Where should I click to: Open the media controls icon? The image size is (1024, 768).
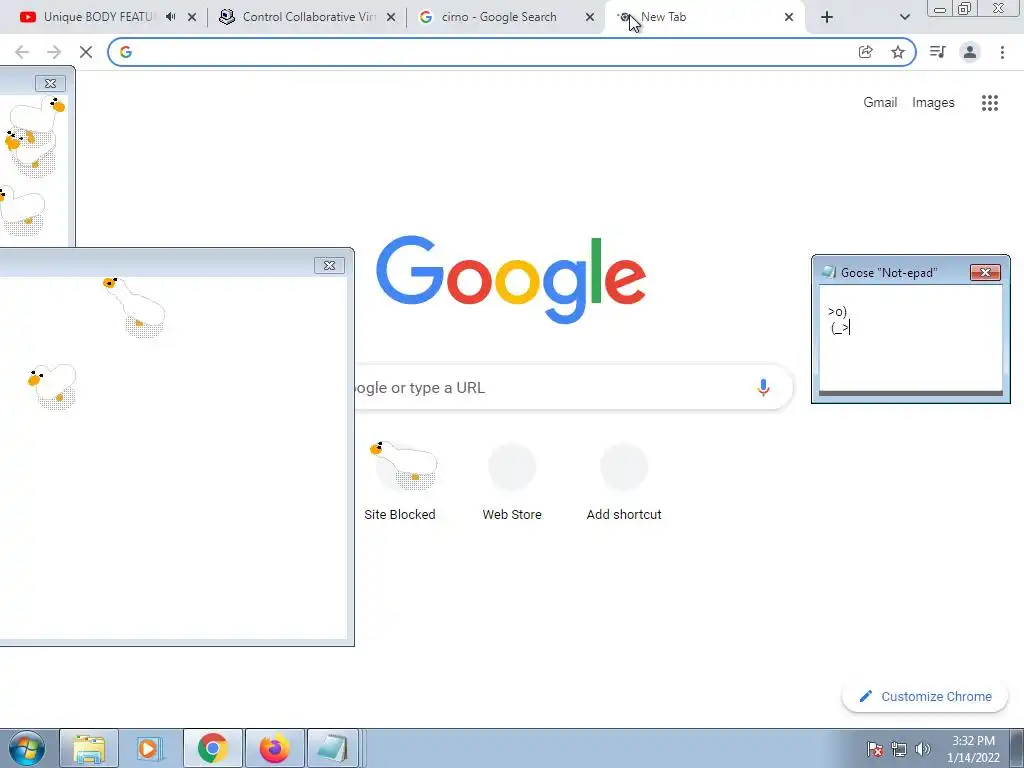(x=938, y=52)
